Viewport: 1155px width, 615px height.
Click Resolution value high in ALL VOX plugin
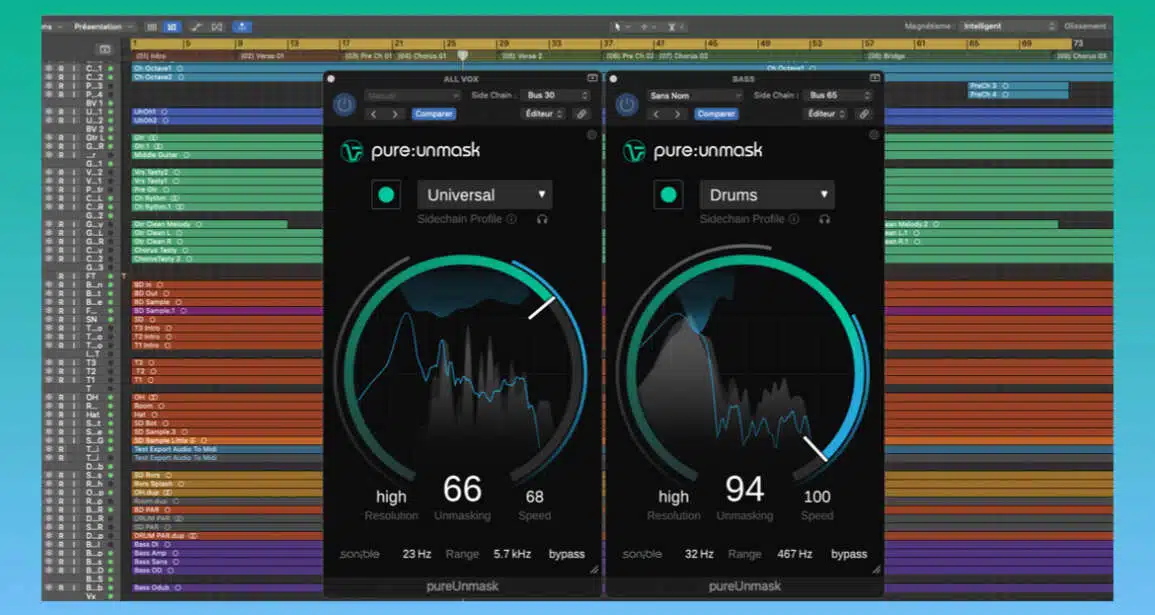click(391, 497)
